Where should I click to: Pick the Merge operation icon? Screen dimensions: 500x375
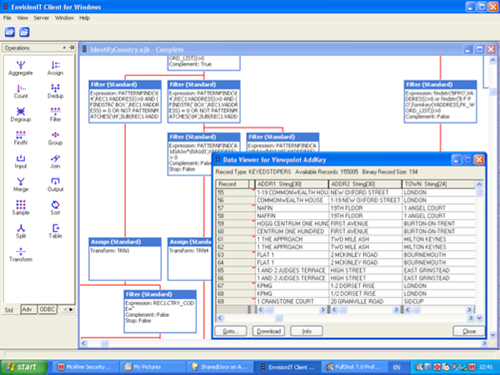[21, 185]
